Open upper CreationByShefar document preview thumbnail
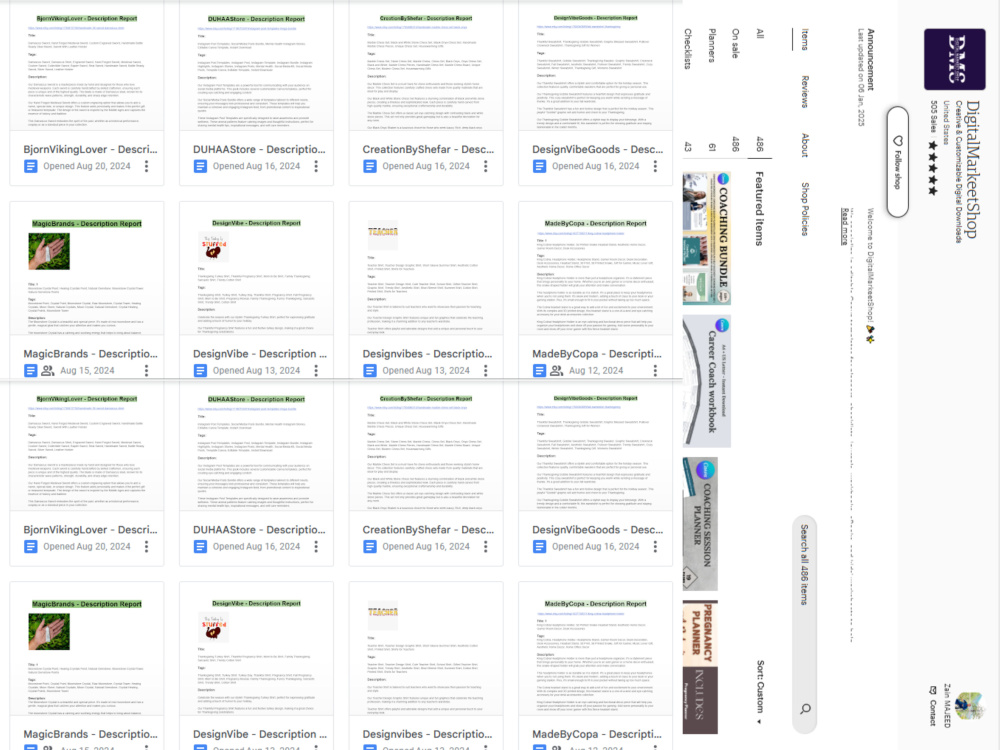 tap(426, 68)
